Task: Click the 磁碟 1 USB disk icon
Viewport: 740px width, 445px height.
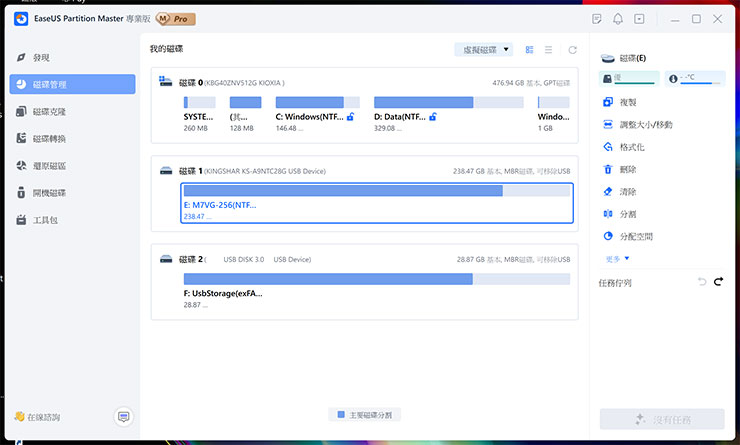Action: [x=166, y=171]
